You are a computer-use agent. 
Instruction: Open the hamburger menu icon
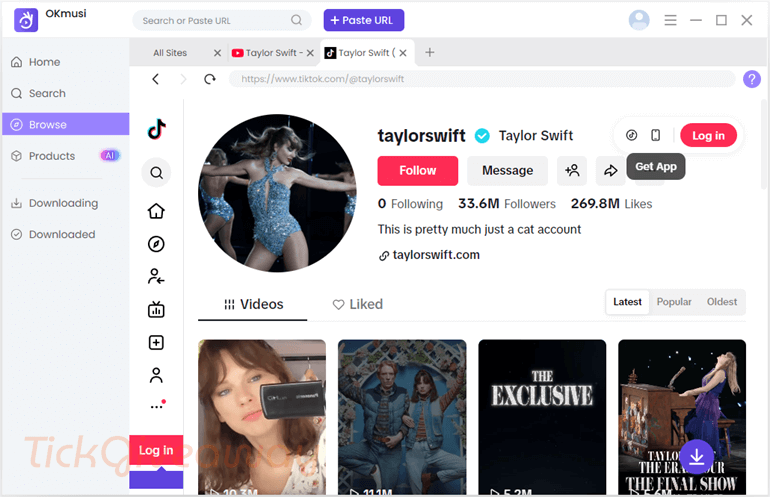coord(670,20)
